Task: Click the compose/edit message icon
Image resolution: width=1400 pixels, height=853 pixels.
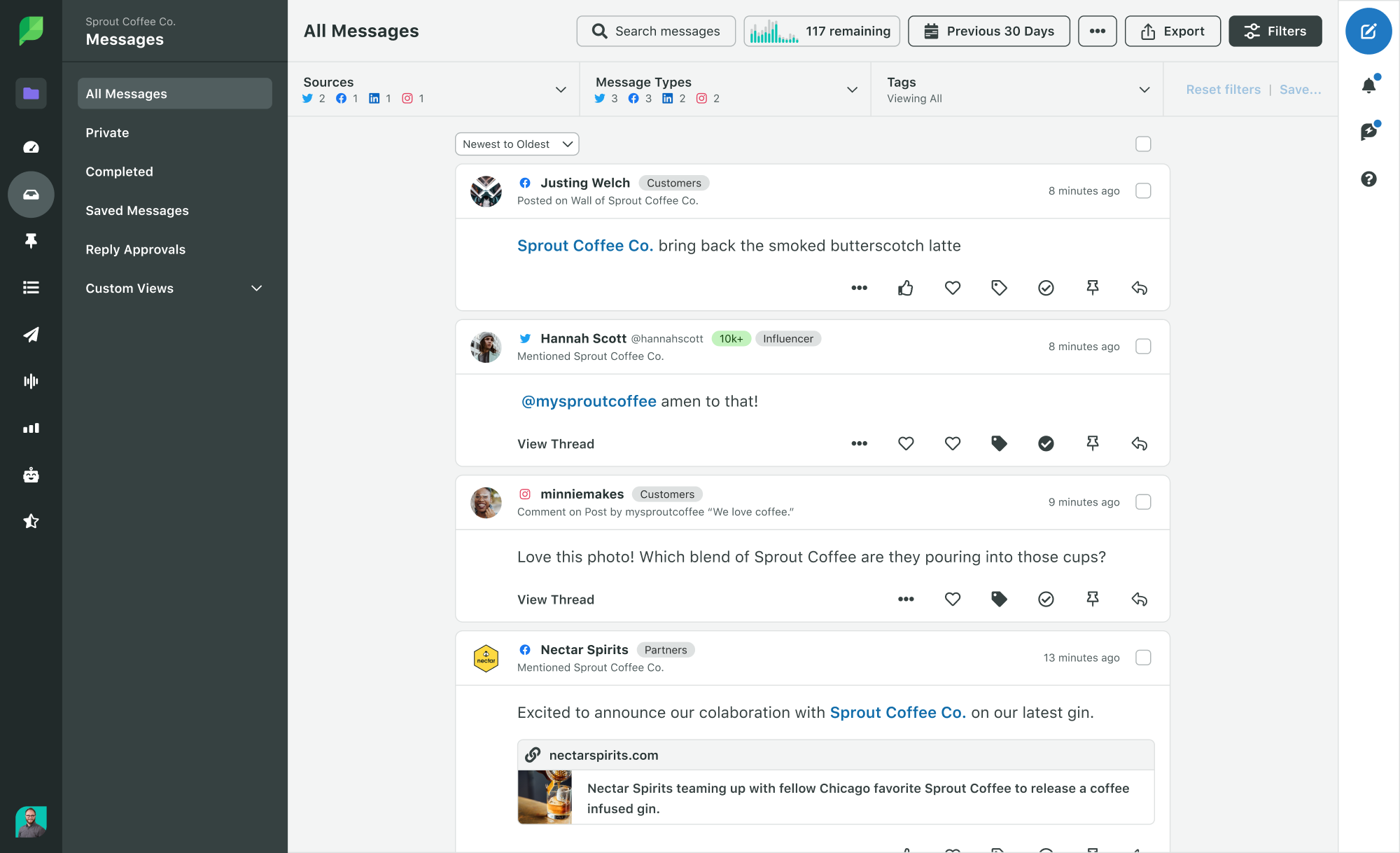Action: [1369, 31]
